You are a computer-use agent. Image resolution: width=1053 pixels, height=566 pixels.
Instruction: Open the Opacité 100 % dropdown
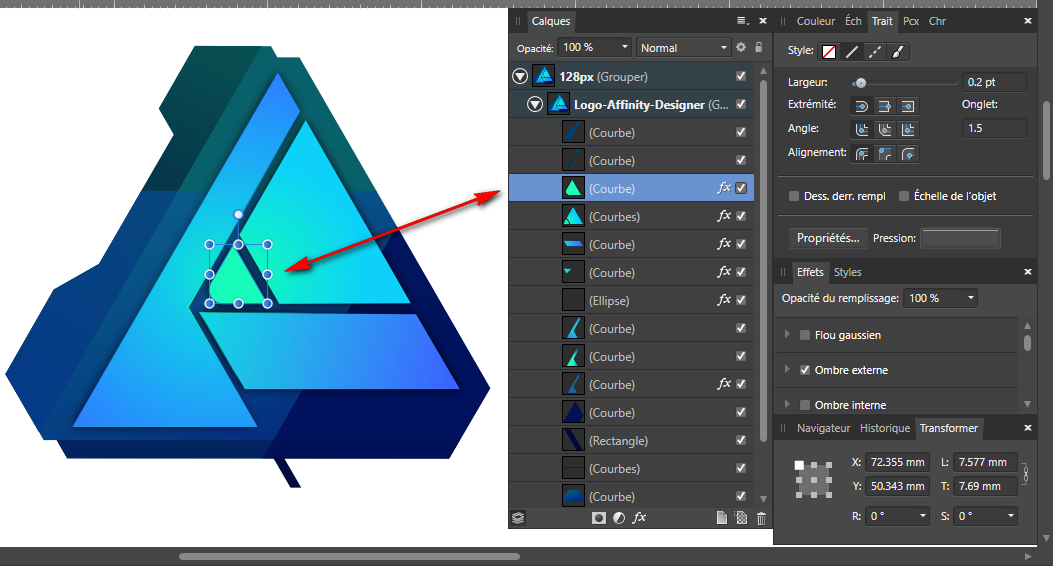coord(625,47)
